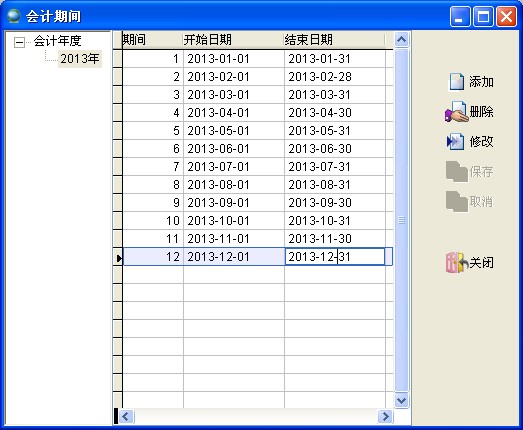
Task: Click the 添加 (Add) document icon
Action: tap(457, 82)
